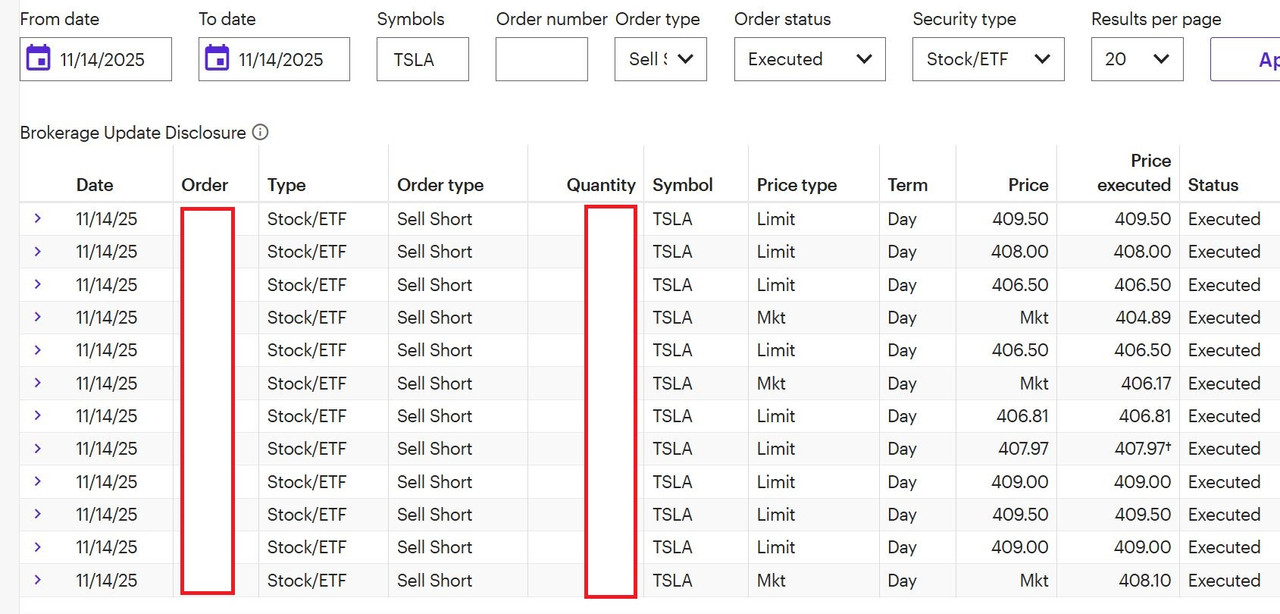
Task: Open the Brokerage Update Disclosure link
Action: point(133,132)
